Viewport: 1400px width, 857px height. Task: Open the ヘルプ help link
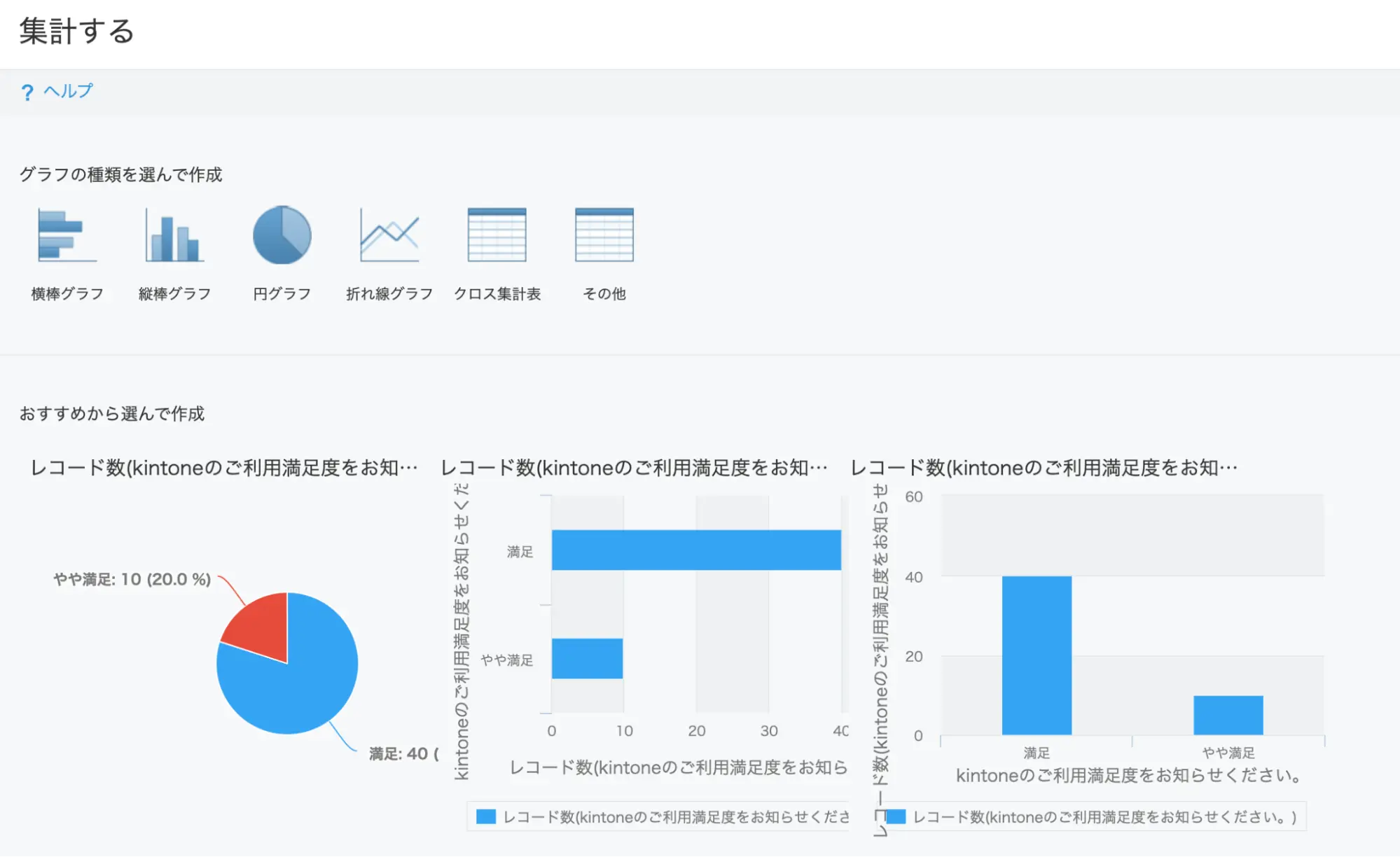pyautogui.click(x=68, y=91)
